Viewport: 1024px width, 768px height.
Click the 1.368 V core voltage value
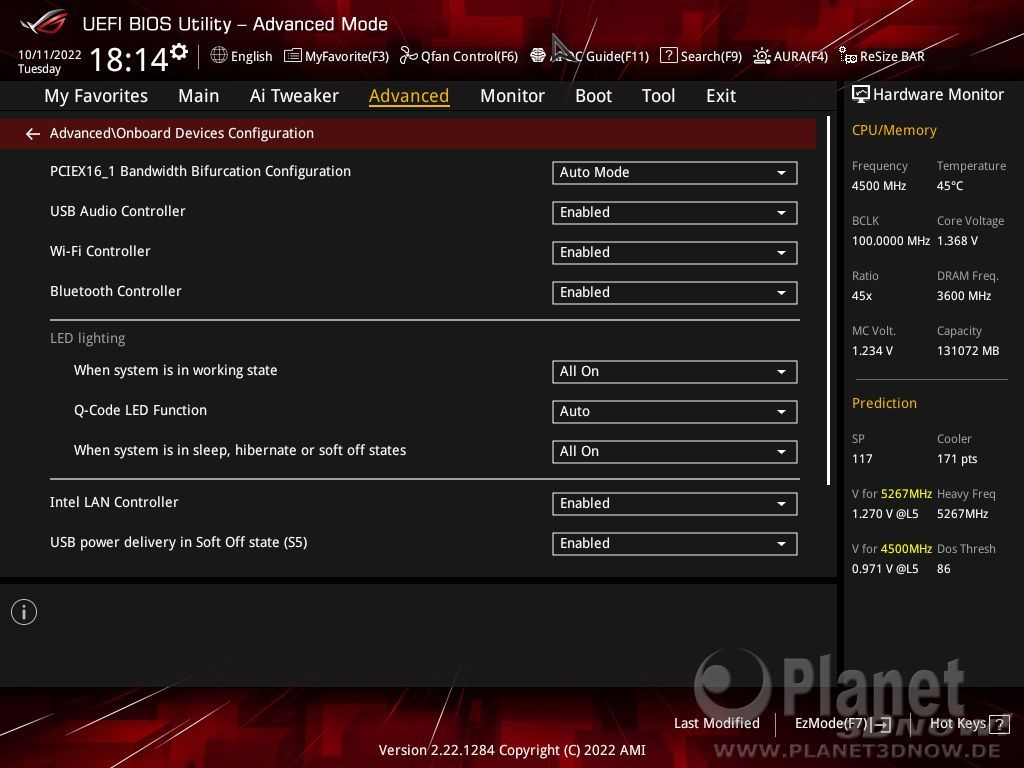tap(957, 241)
